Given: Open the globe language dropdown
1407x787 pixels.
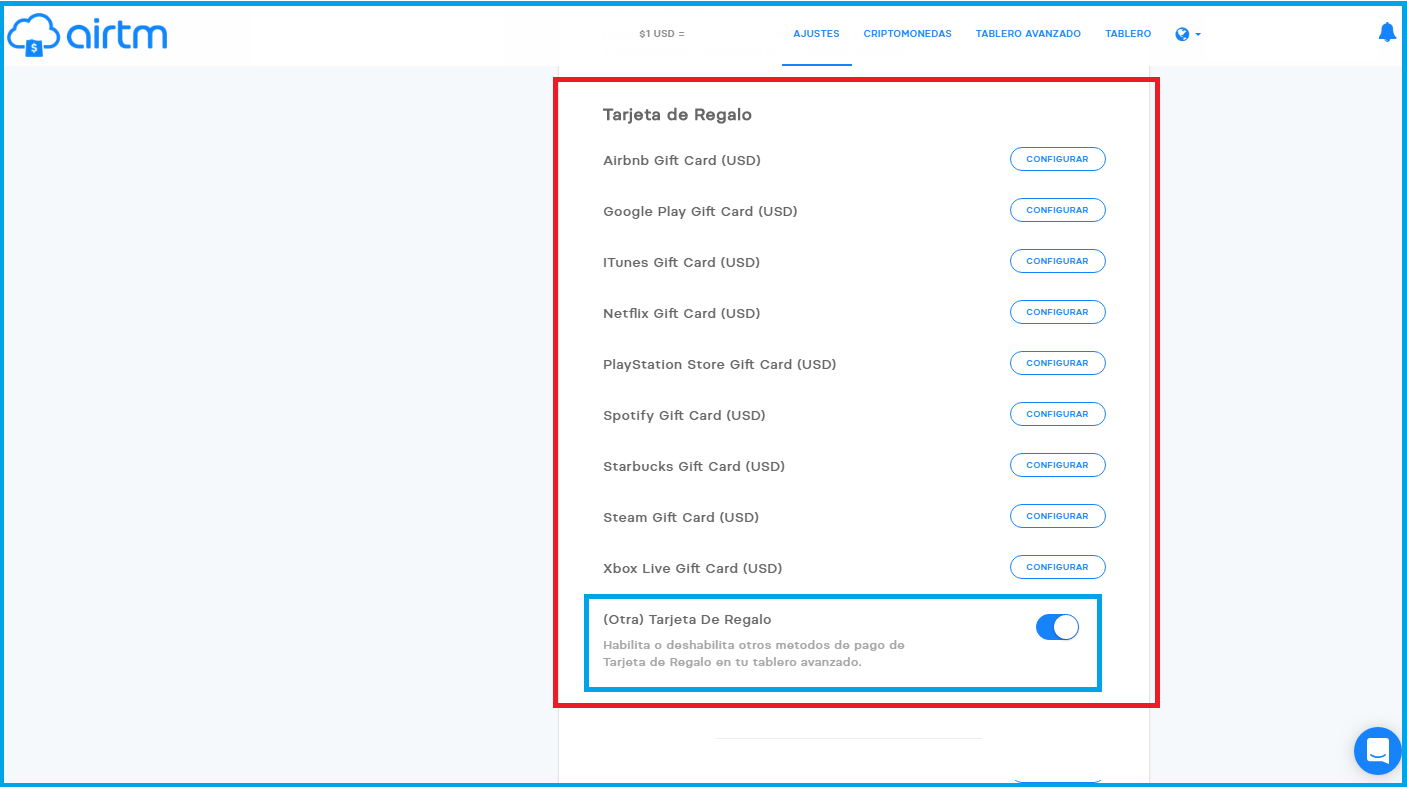Looking at the screenshot, I should 1188,34.
